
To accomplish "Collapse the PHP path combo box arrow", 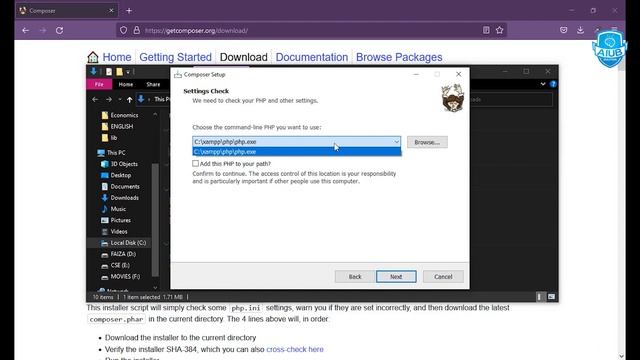I will [x=396, y=142].
